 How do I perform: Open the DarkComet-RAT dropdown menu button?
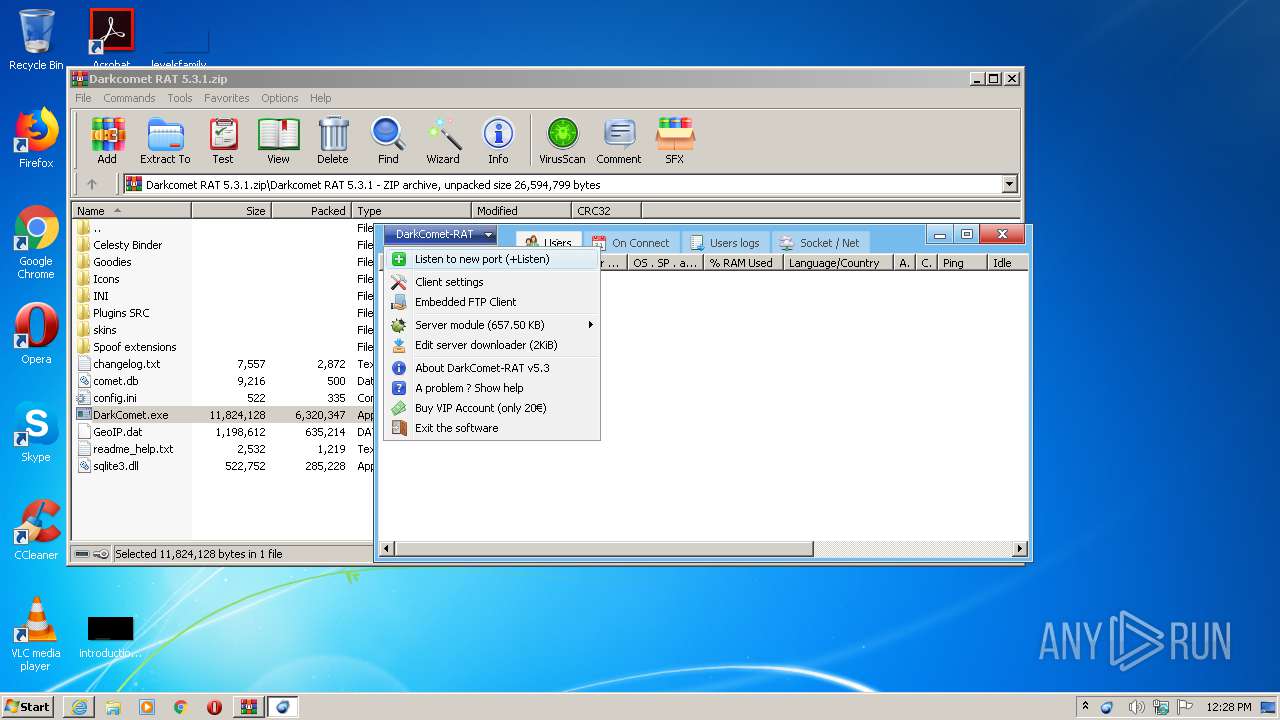coord(440,234)
